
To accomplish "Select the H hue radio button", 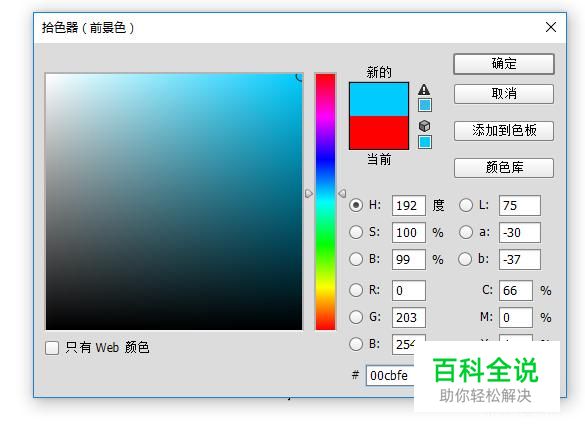I will (356, 205).
